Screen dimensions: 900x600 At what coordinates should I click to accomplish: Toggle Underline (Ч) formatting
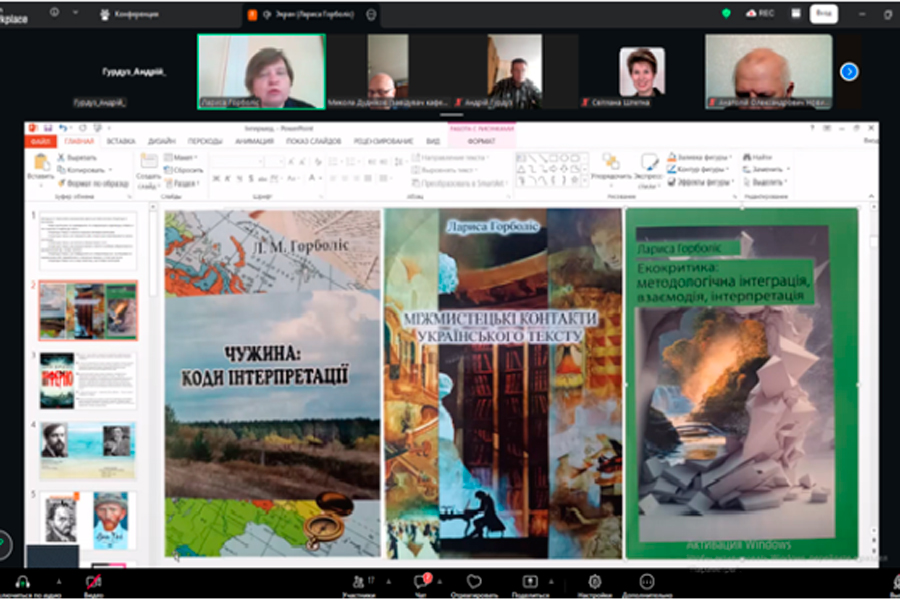(239, 179)
